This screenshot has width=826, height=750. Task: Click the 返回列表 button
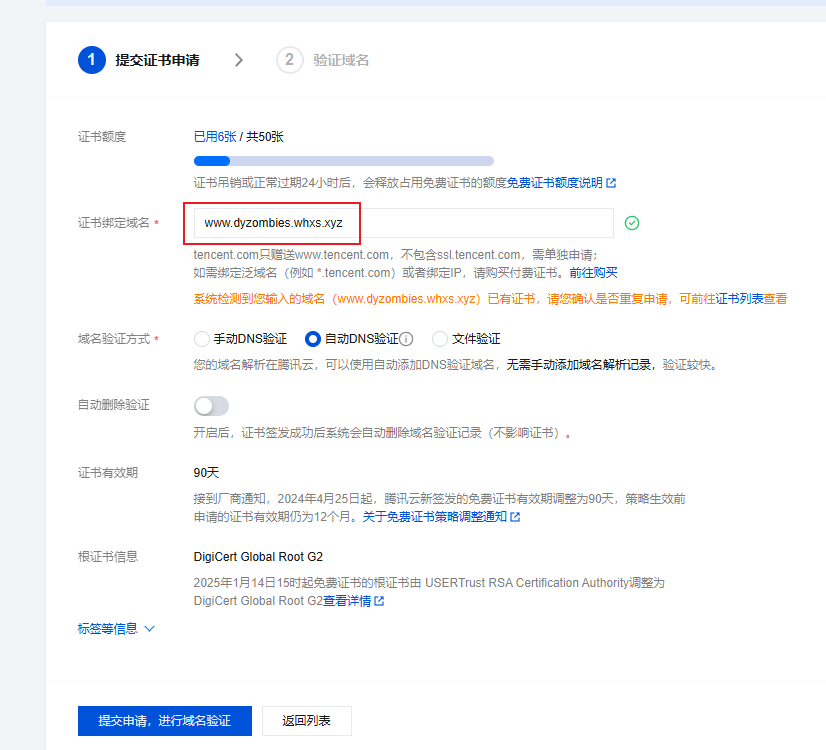[x=307, y=721]
